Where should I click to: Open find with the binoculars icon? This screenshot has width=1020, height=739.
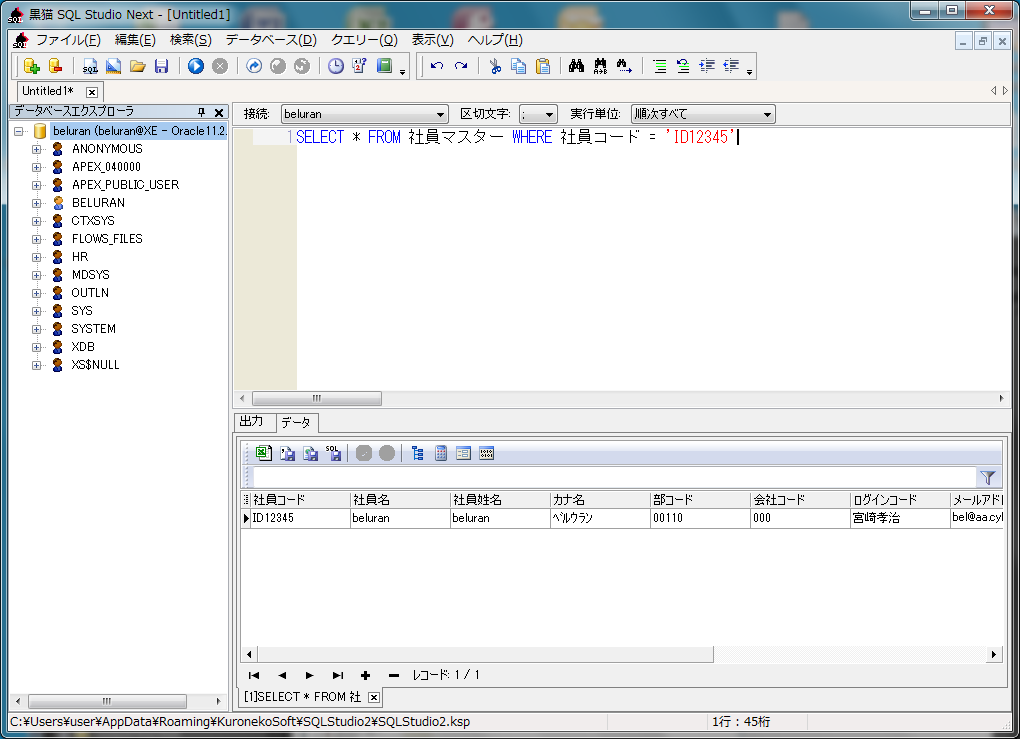pyautogui.click(x=576, y=66)
